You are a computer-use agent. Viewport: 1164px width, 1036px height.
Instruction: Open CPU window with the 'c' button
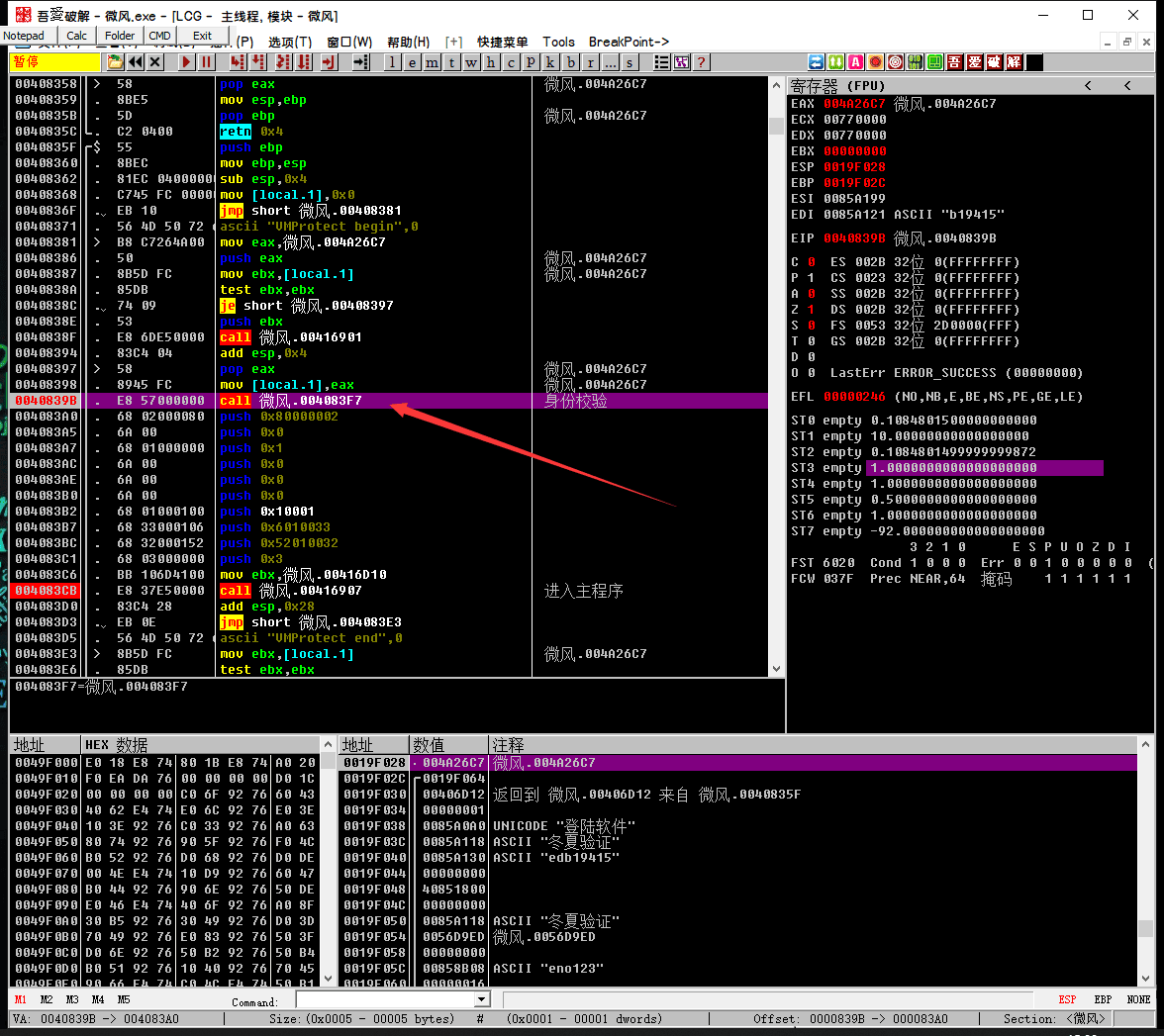(x=511, y=62)
